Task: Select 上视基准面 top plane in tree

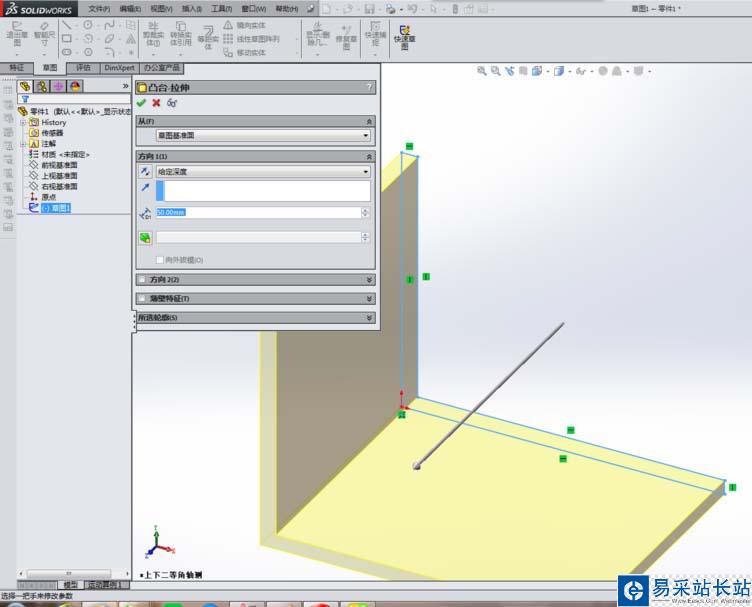Action: 59,175
